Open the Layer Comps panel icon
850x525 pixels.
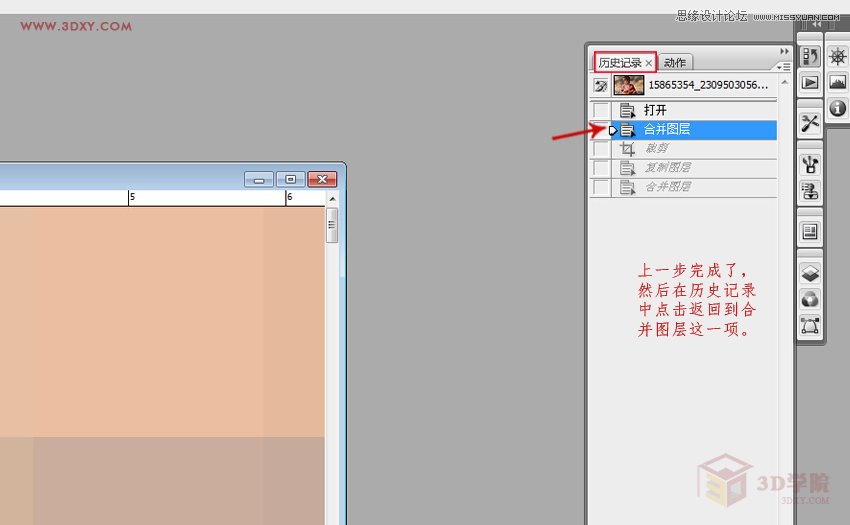click(x=810, y=232)
